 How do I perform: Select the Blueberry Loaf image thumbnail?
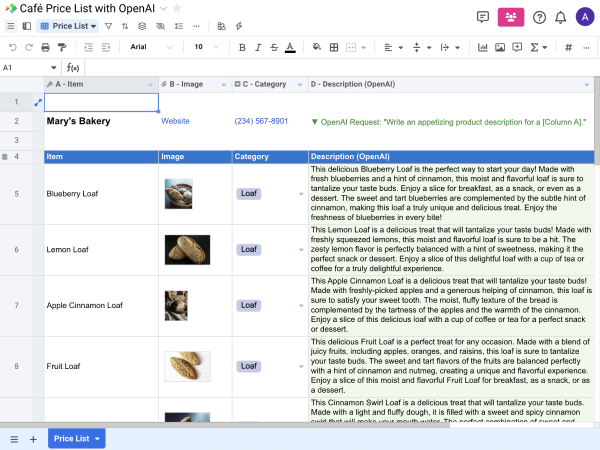point(179,194)
